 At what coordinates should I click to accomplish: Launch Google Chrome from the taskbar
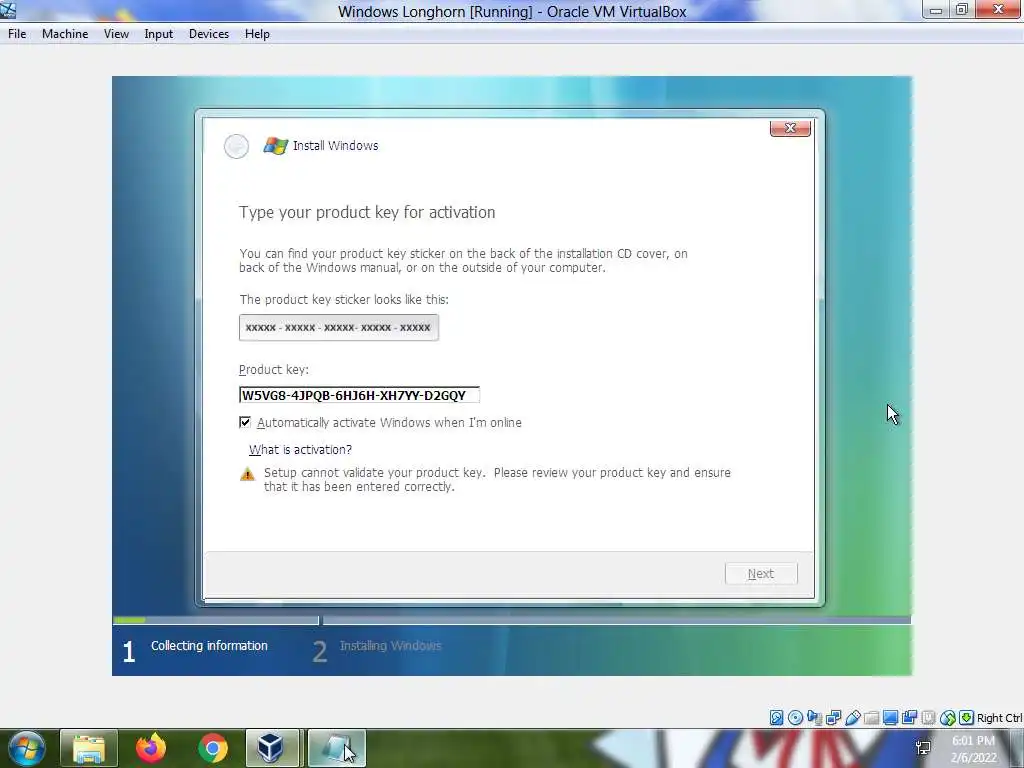point(213,748)
